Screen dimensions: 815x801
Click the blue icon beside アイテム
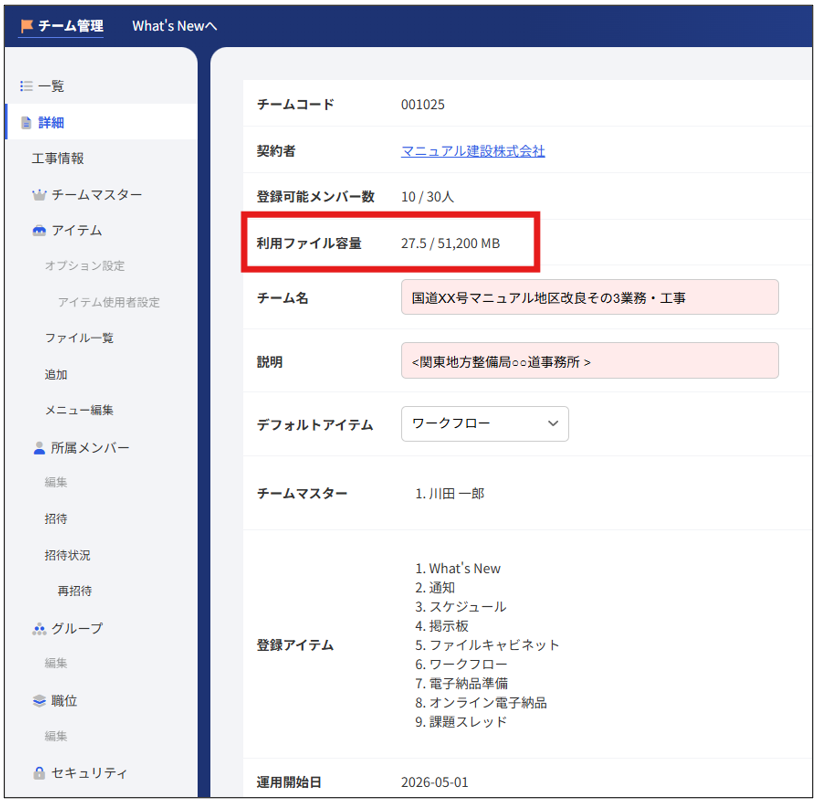click(39, 230)
